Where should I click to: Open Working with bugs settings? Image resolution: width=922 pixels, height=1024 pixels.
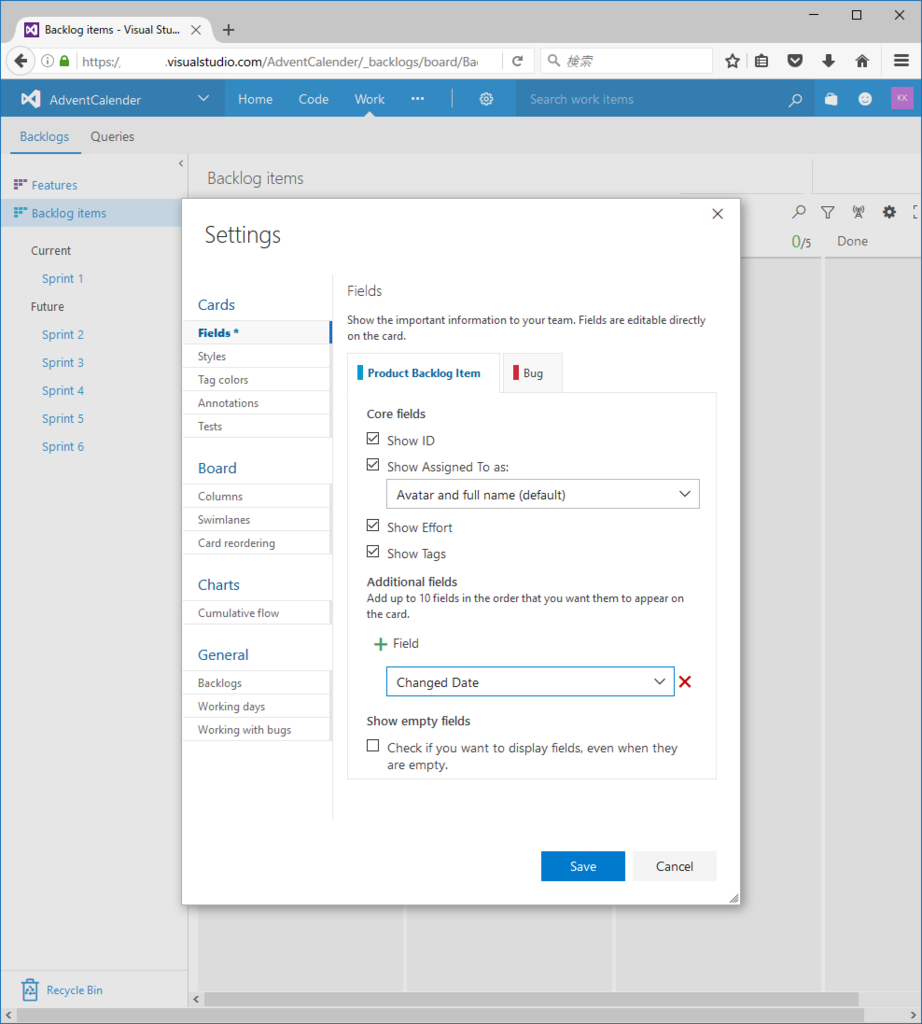point(257,730)
